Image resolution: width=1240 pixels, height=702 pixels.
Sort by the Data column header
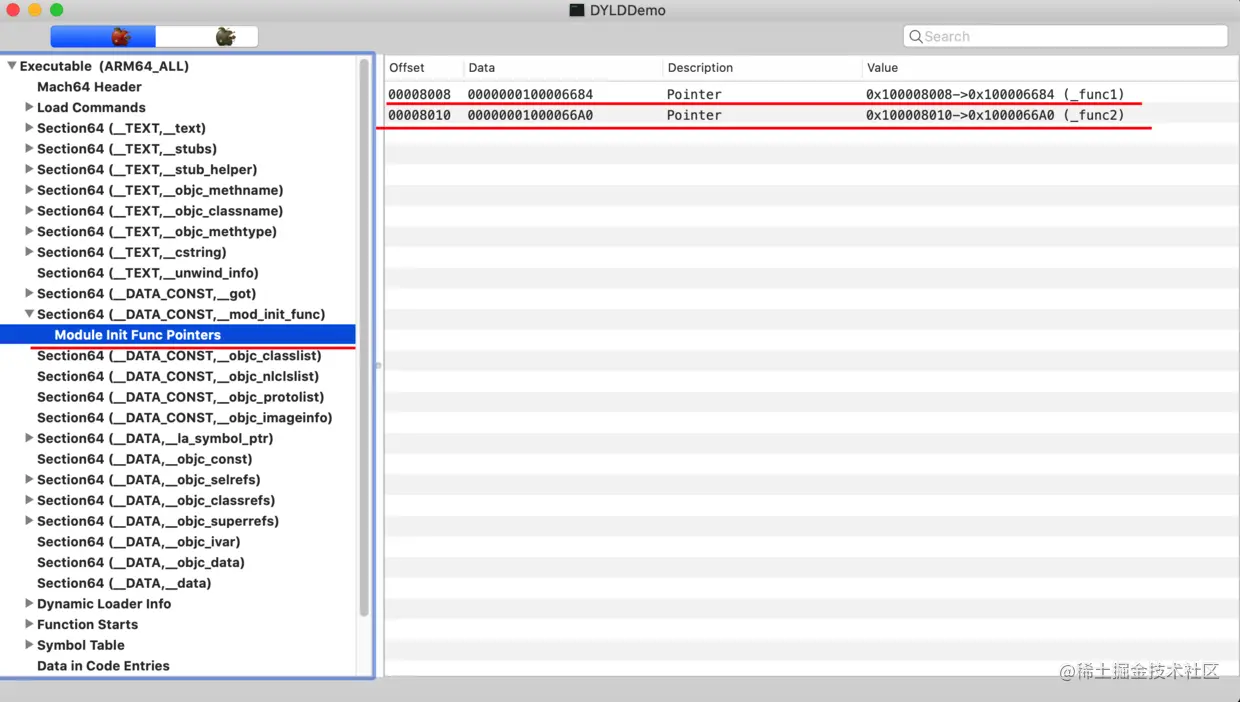tap(563, 68)
